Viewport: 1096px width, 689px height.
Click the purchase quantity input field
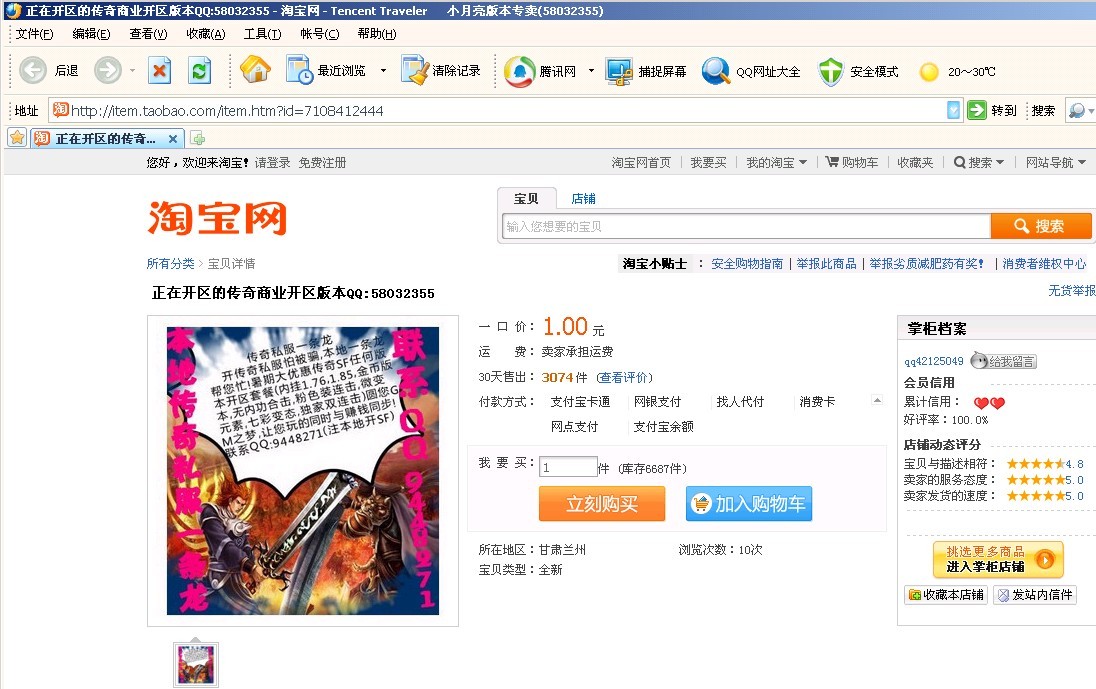click(x=567, y=467)
